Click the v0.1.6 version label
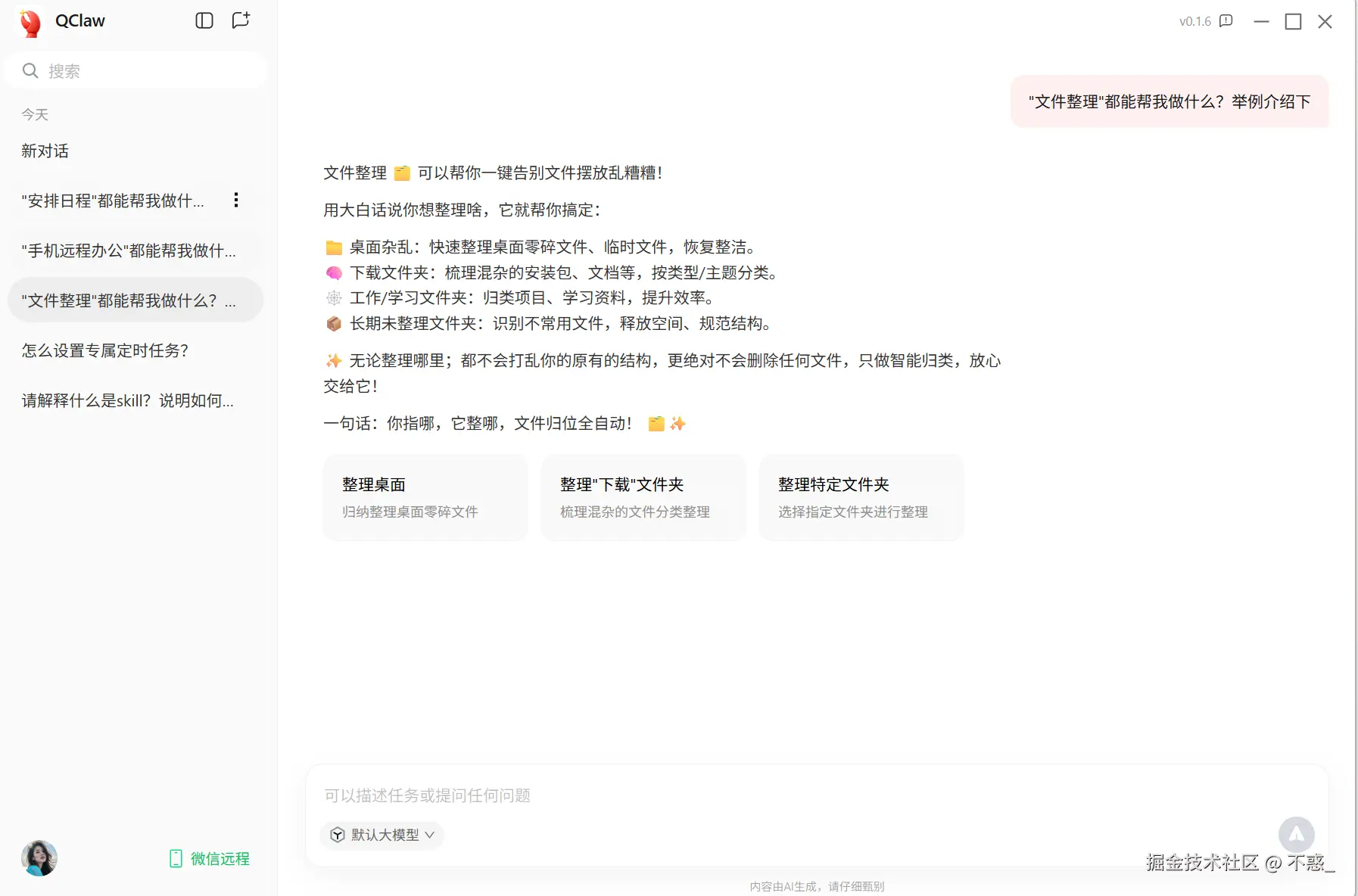This screenshot has height=896, width=1358. coord(1195,21)
